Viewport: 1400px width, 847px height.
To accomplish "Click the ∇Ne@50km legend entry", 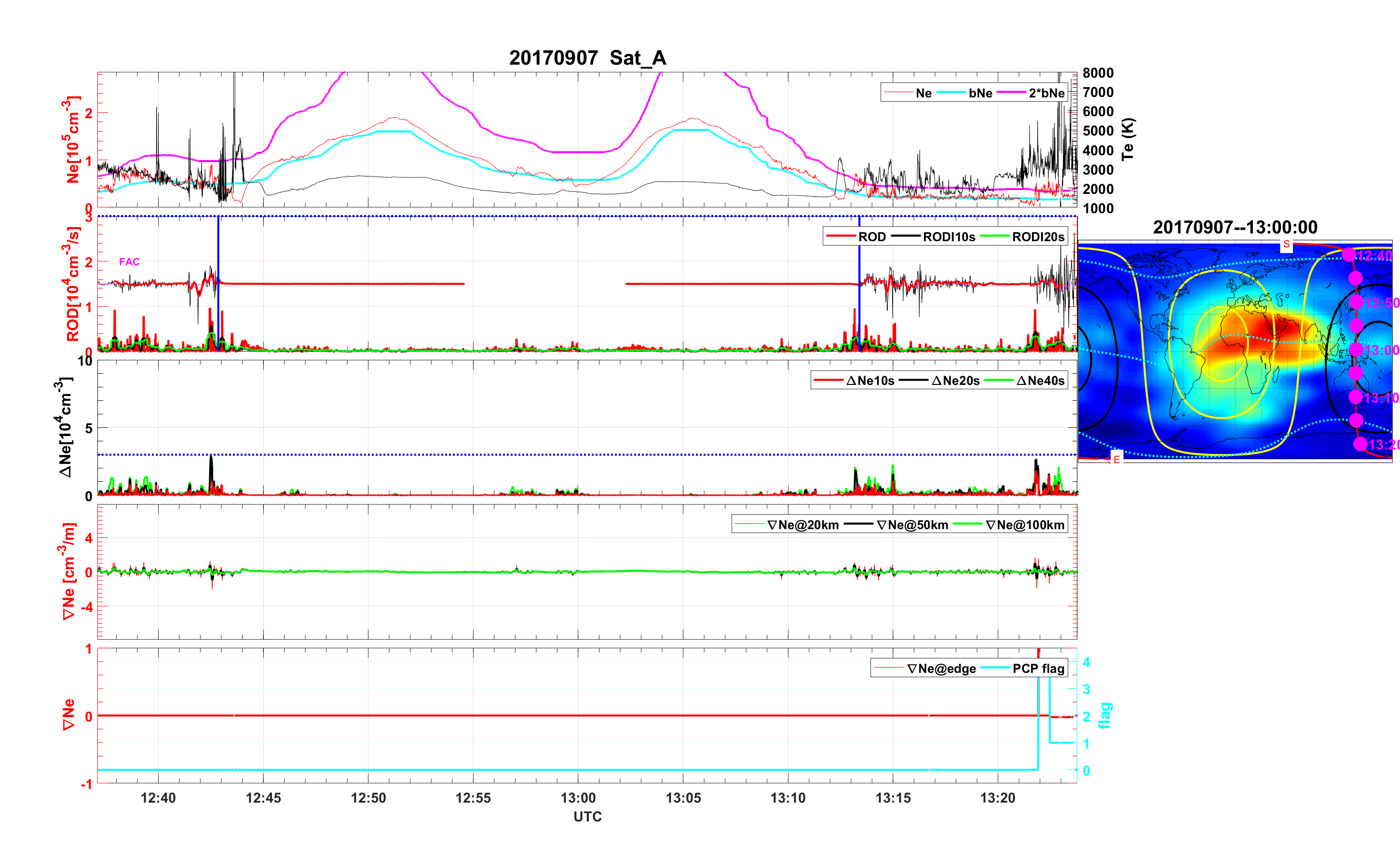I will click(912, 525).
